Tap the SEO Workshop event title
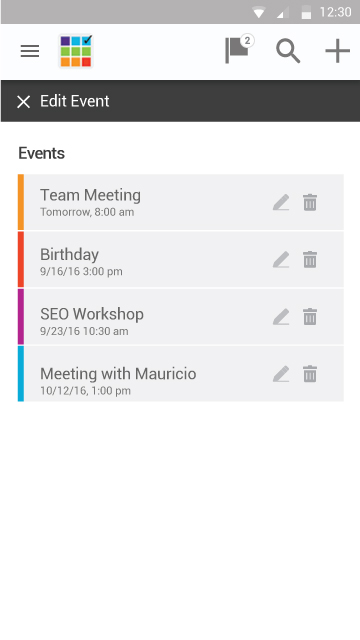The height and width of the screenshot is (640, 360). [x=92, y=314]
